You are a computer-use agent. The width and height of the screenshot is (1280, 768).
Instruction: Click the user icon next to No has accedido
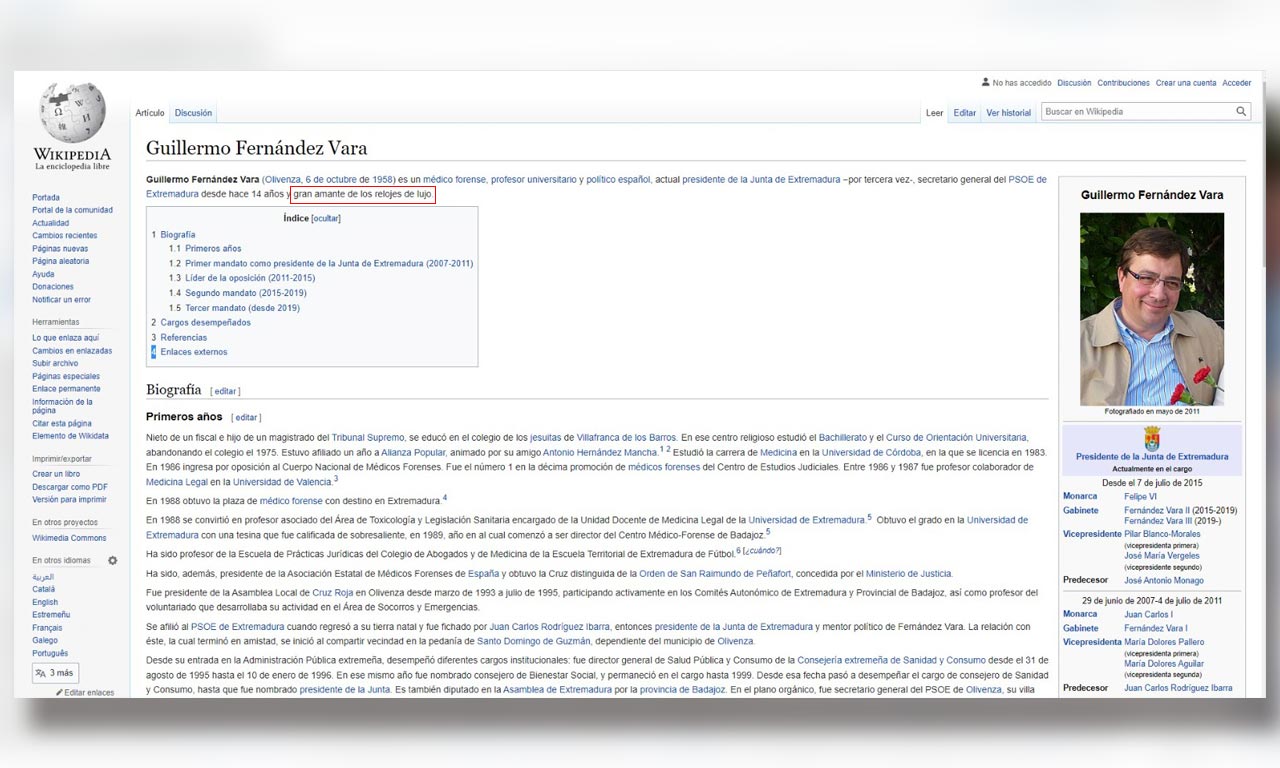point(985,83)
